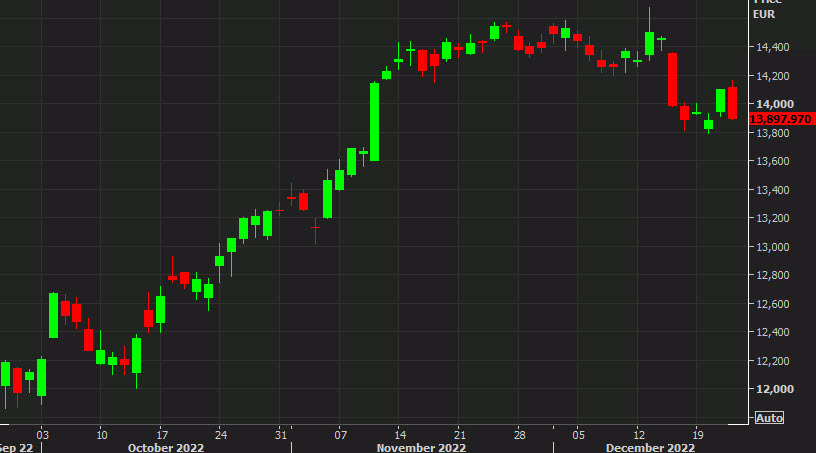Click the 13,000 price axis label
The image size is (816, 453).
(772, 247)
